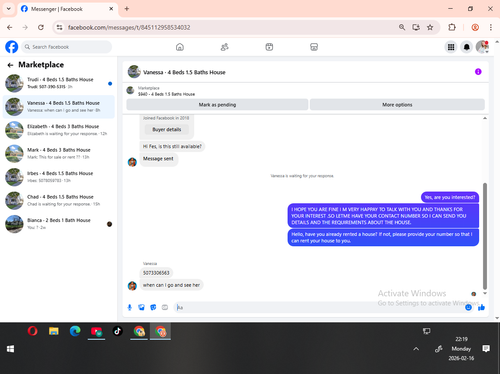The image size is (500, 374).
Task: Click the 'Yes, are you interested?' message bubble
Action: pos(450,197)
